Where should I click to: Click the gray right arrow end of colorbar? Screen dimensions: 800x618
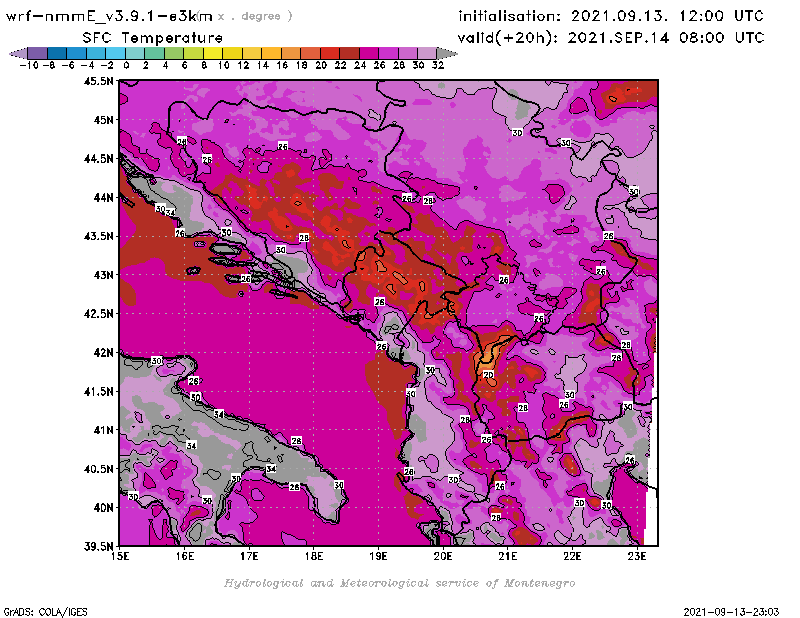pos(439,52)
